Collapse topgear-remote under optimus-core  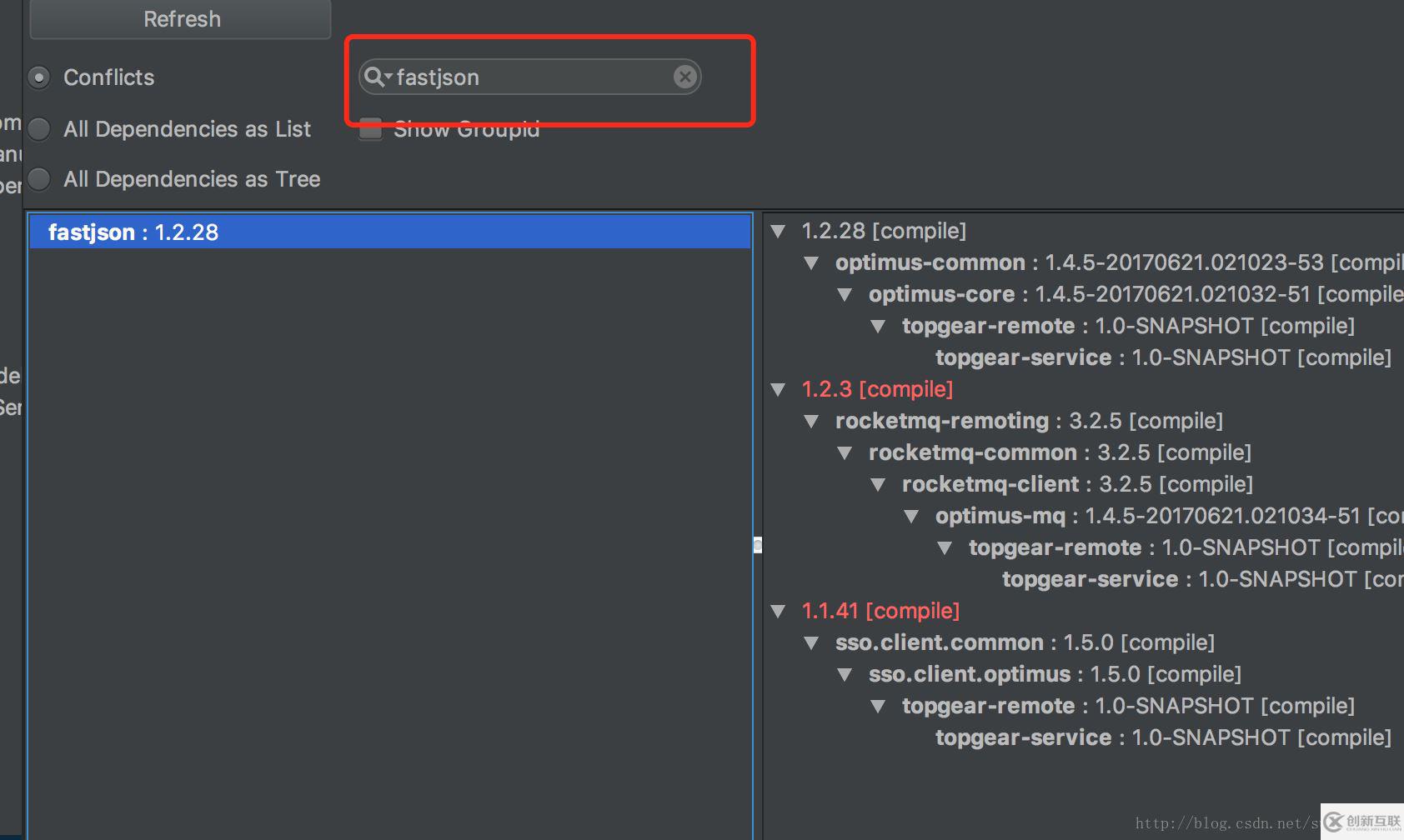click(x=879, y=327)
